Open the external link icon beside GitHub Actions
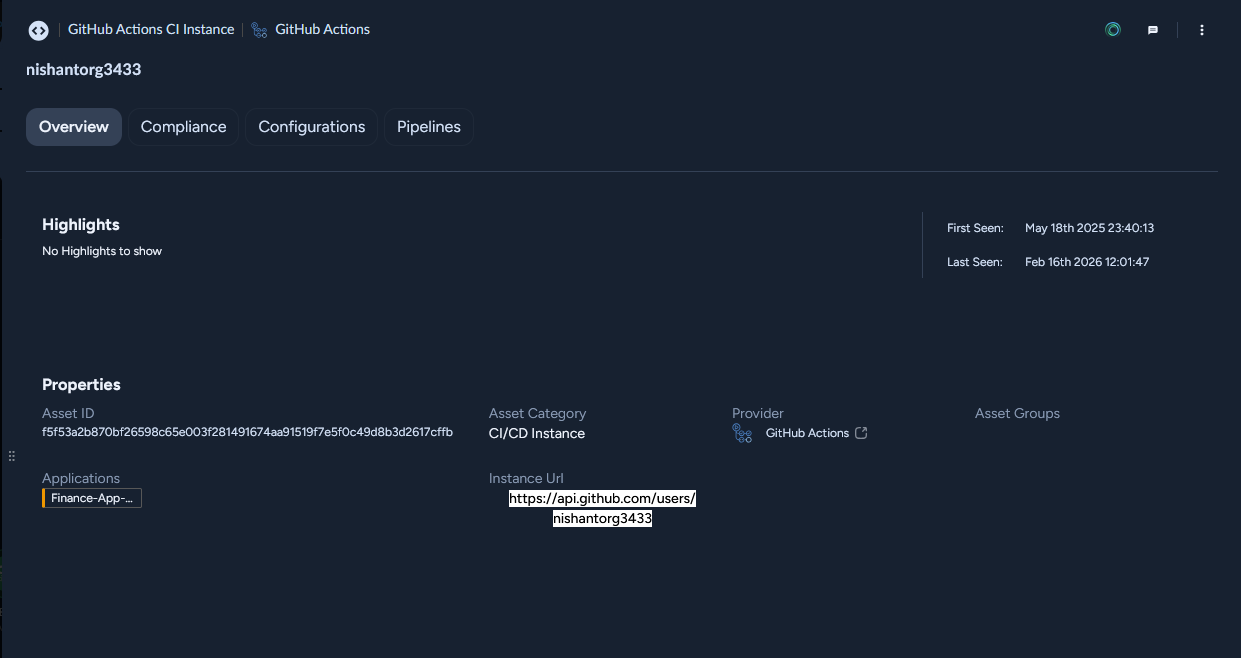The width and height of the screenshot is (1241, 658). (861, 433)
